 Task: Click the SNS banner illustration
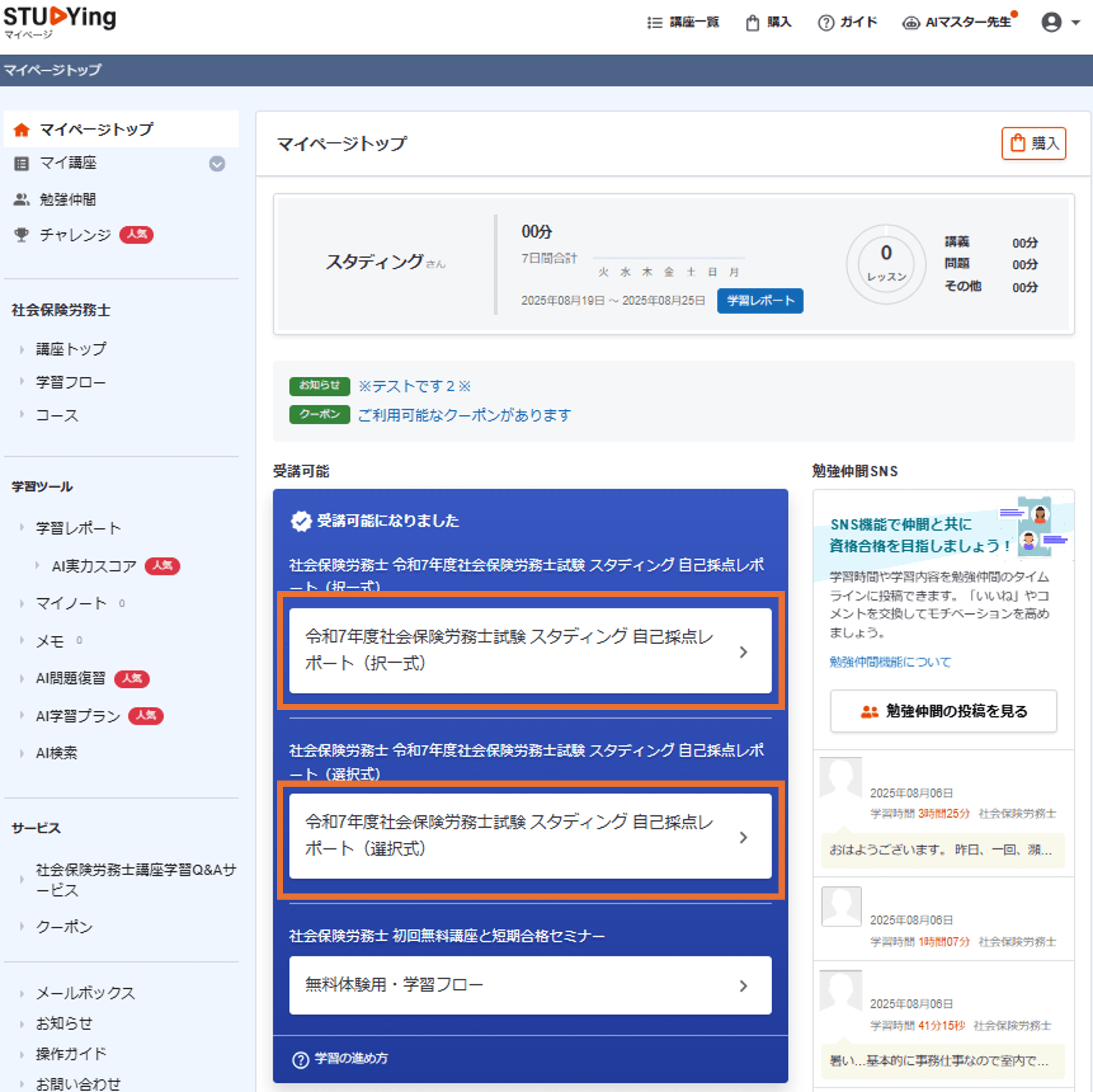pyautogui.click(x=1033, y=528)
